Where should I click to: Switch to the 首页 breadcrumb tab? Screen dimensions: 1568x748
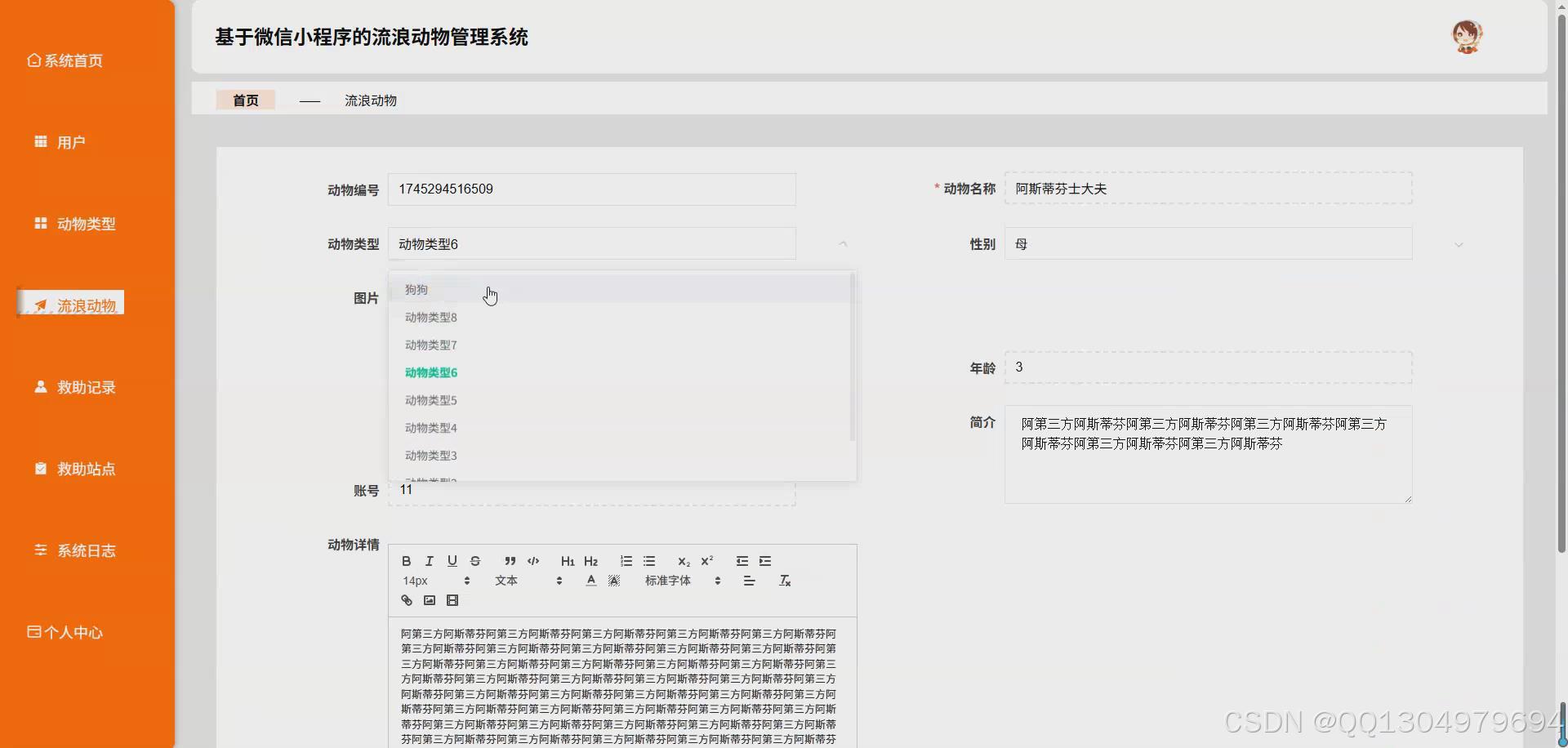click(x=245, y=100)
